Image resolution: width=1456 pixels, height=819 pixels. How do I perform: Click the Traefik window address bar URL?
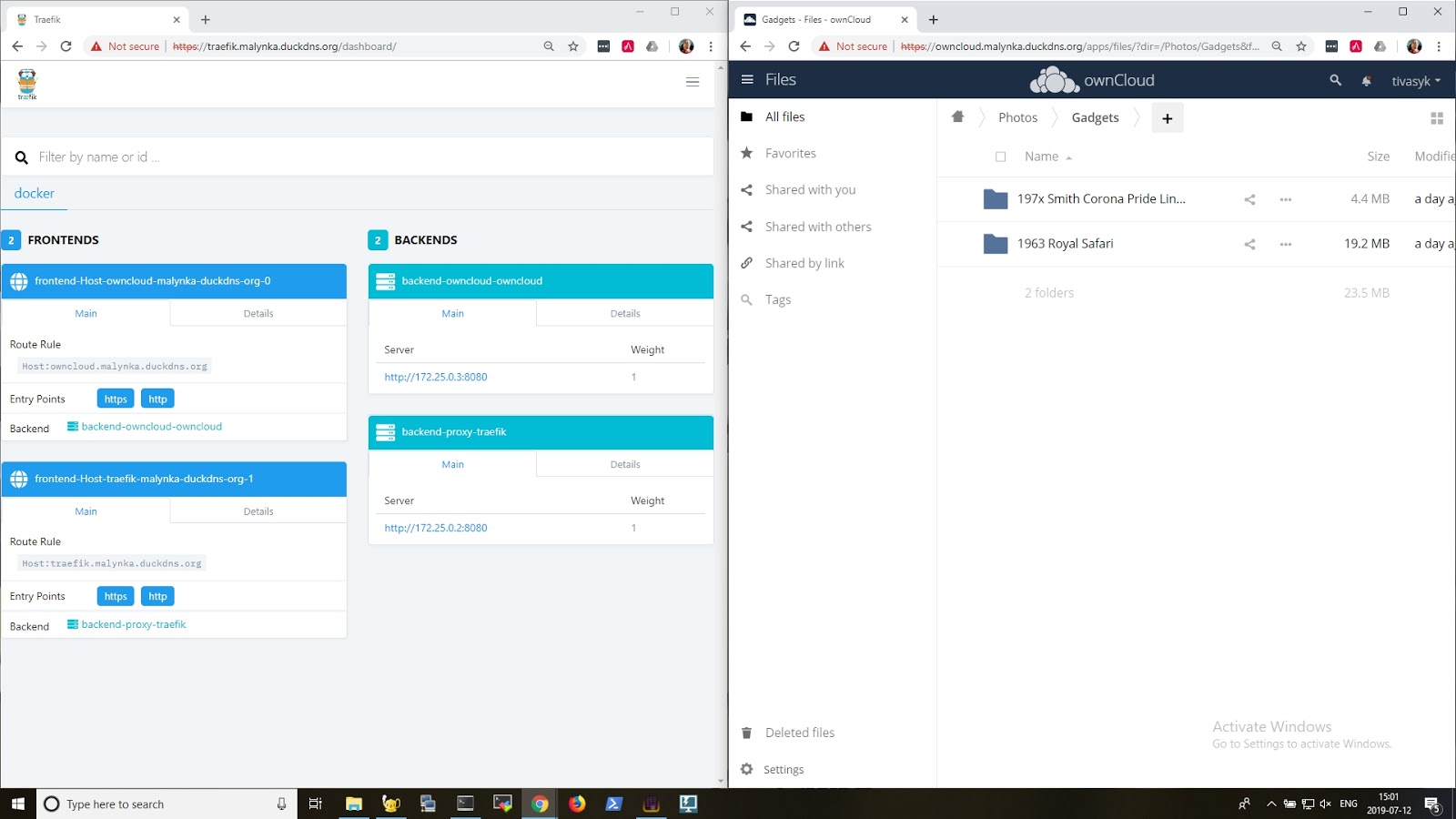click(284, 46)
